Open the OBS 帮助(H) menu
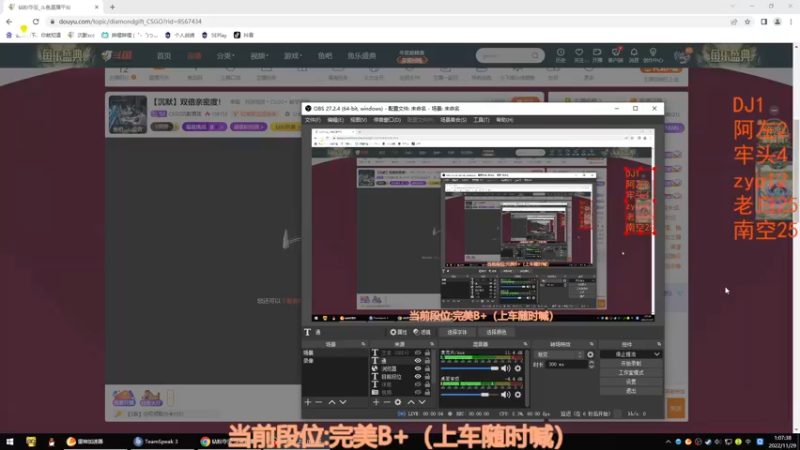Screen dimensions: 800x450 point(505,120)
